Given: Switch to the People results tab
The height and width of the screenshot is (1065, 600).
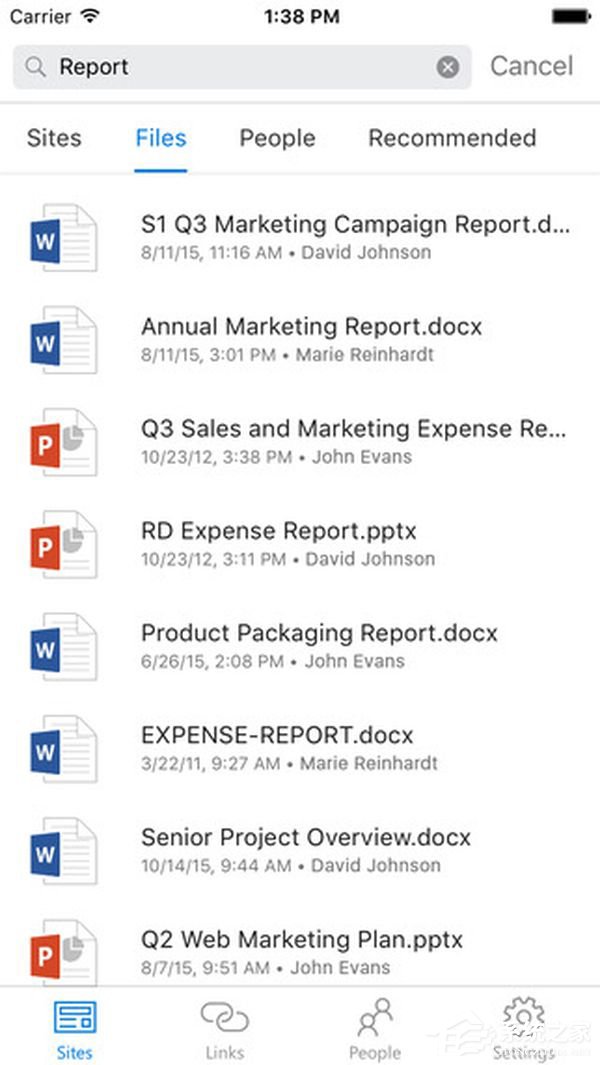Looking at the screenshot, I should [x=277, y=138].
